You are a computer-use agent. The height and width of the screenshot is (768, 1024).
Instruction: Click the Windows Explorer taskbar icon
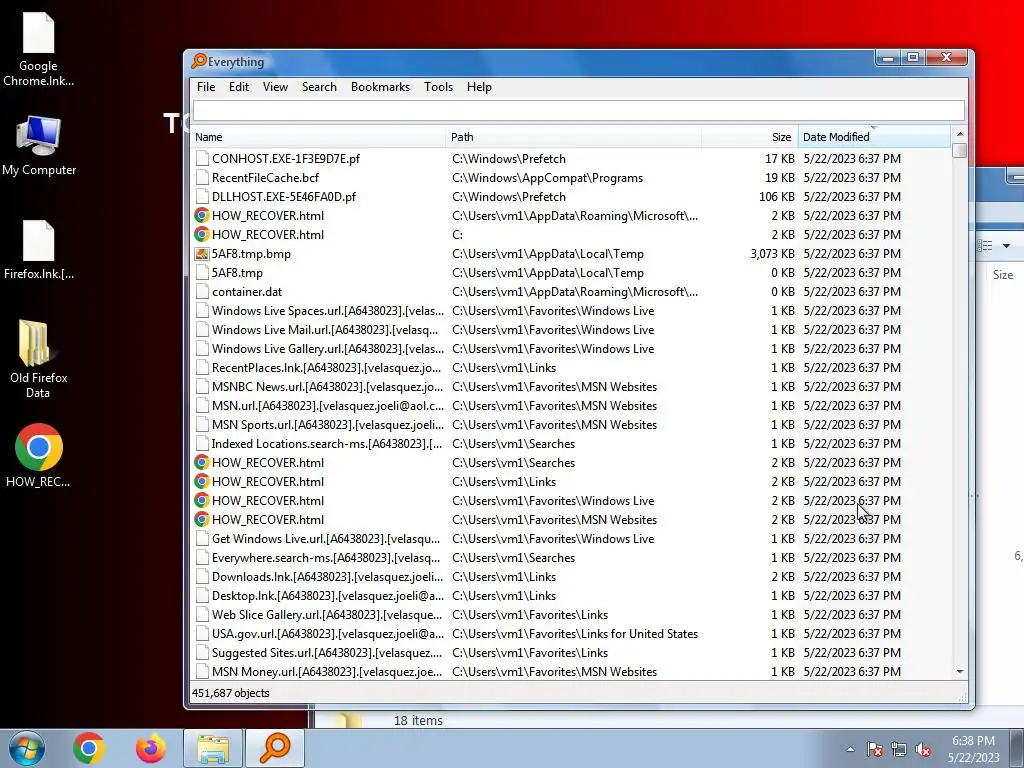click(x=213, y=748)
